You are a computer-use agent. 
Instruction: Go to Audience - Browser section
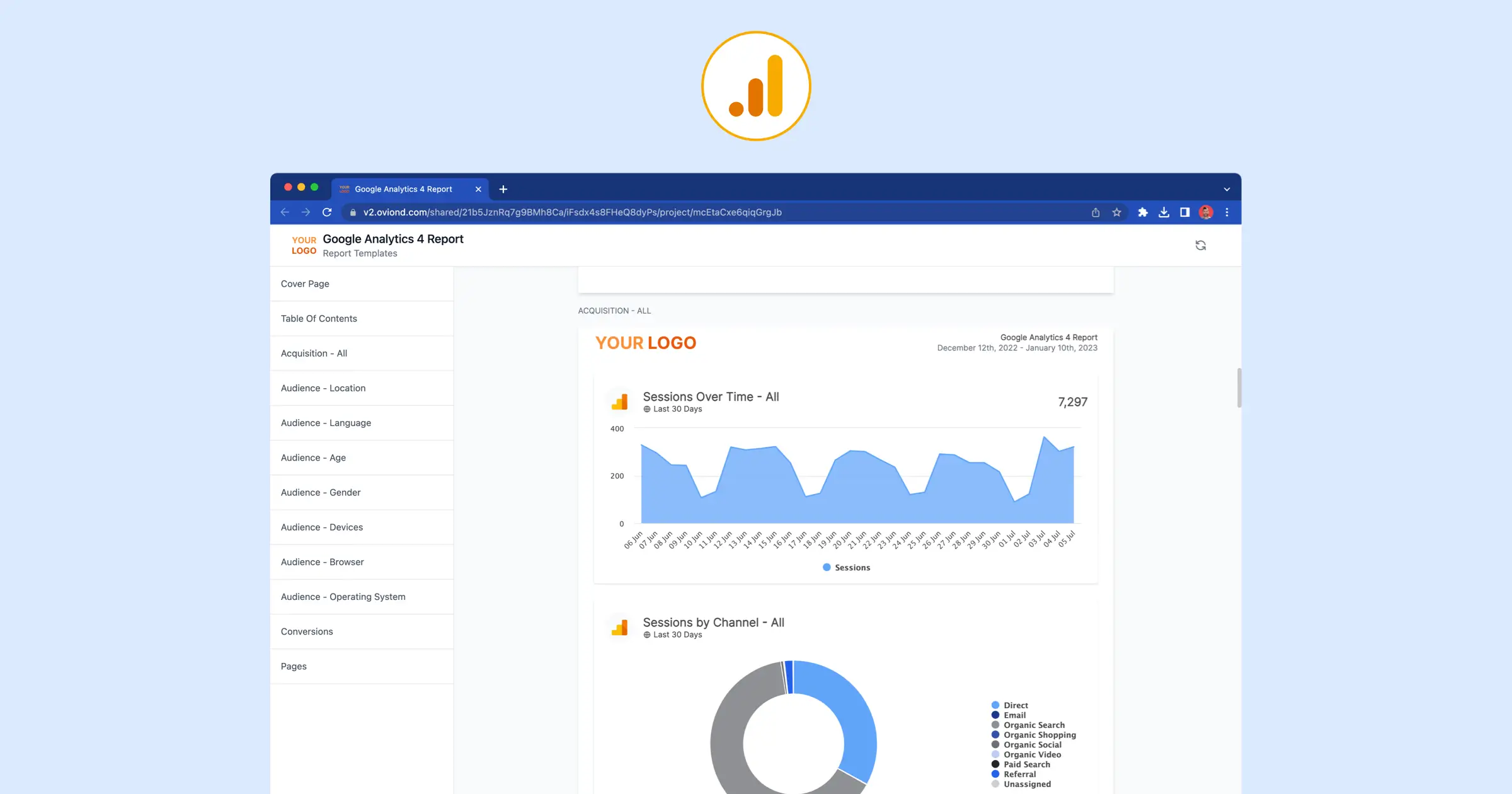coord(362,562)
